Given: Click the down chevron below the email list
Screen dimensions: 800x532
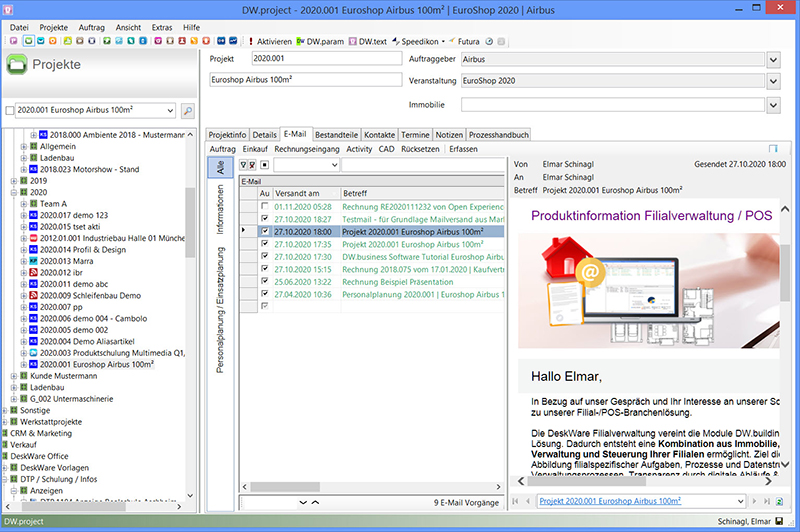Looking at the screenshot, I should 303,502.
